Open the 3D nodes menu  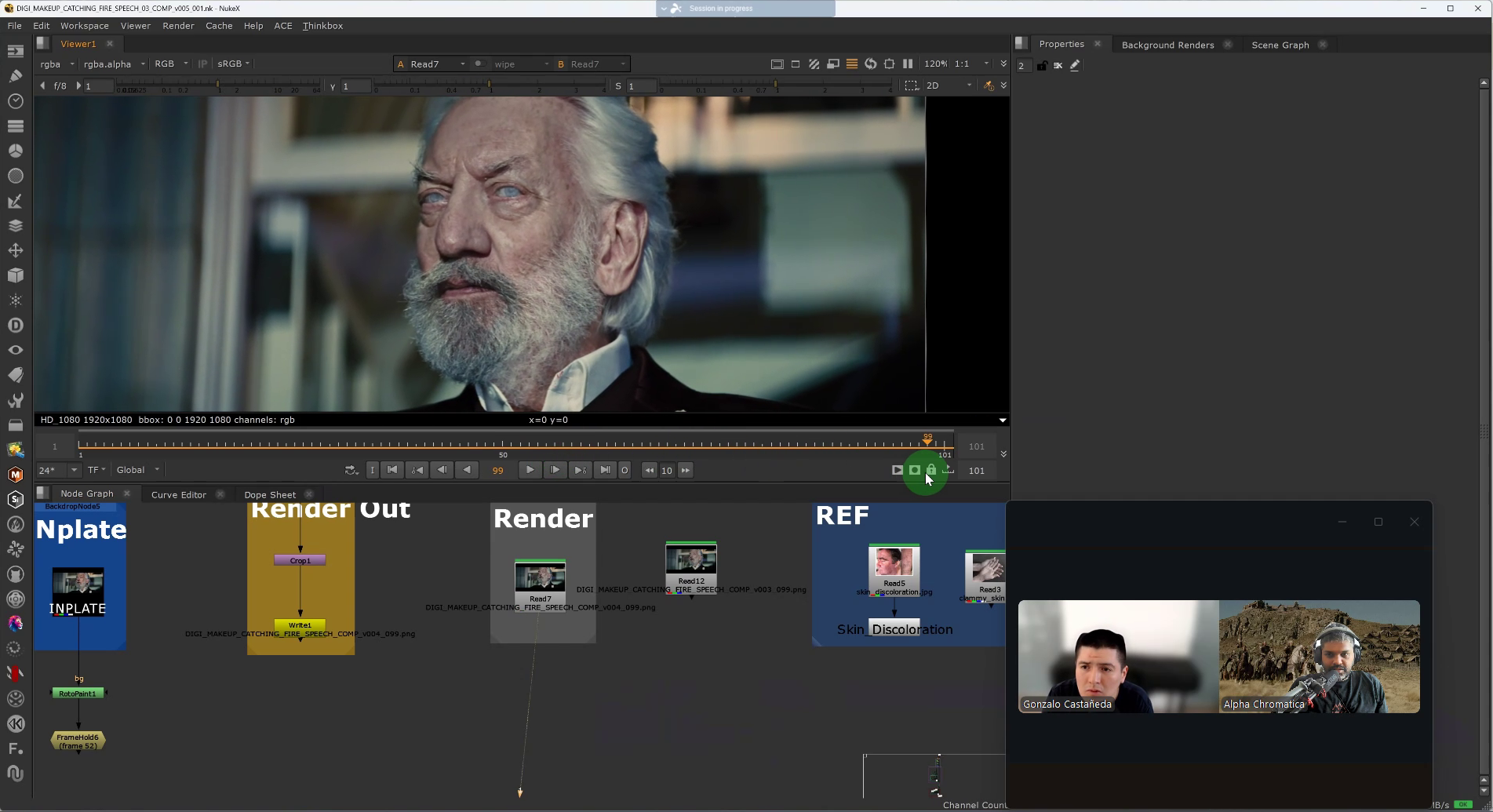tap(16, 275)
